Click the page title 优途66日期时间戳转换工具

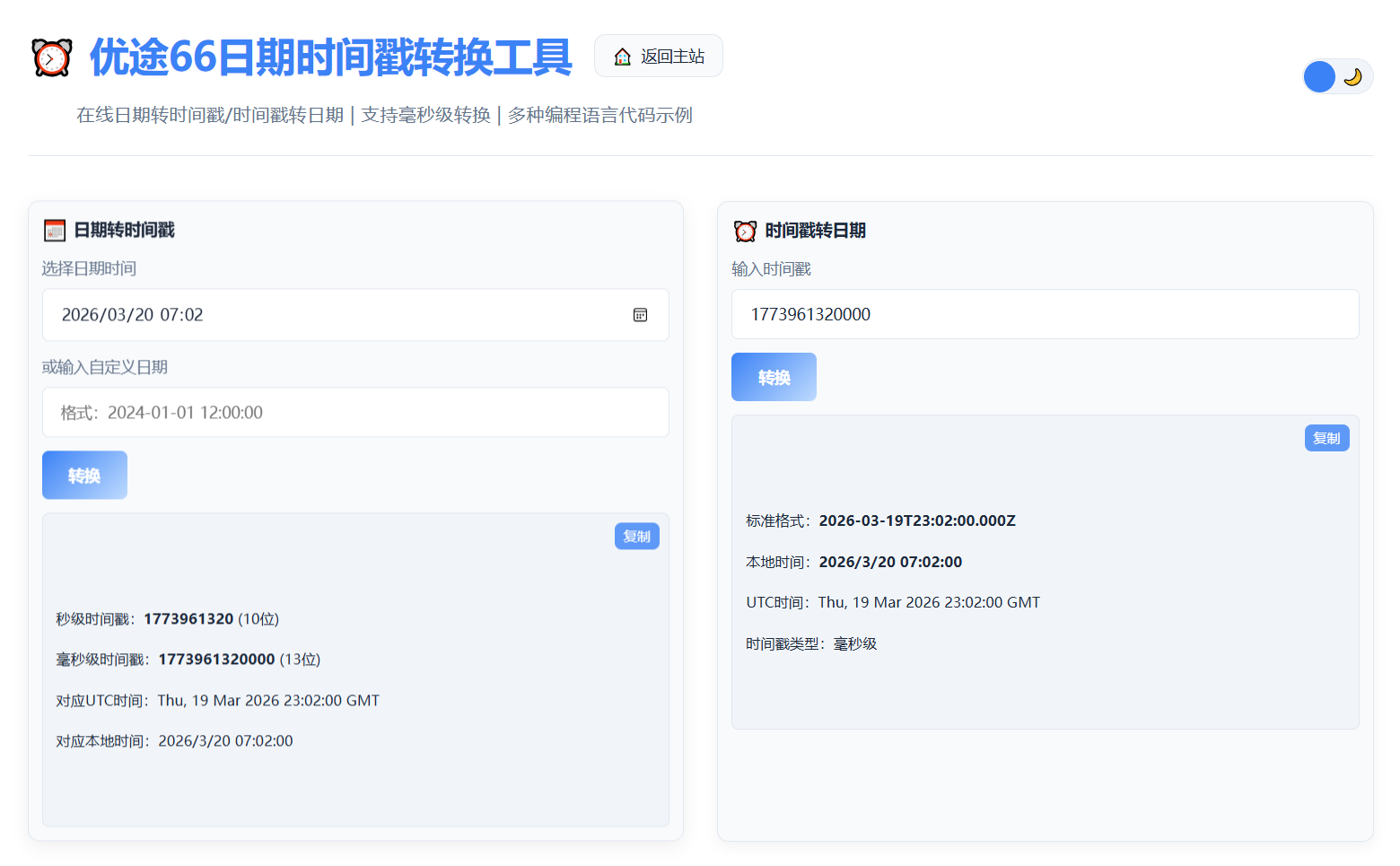click(x=331, y=57)
